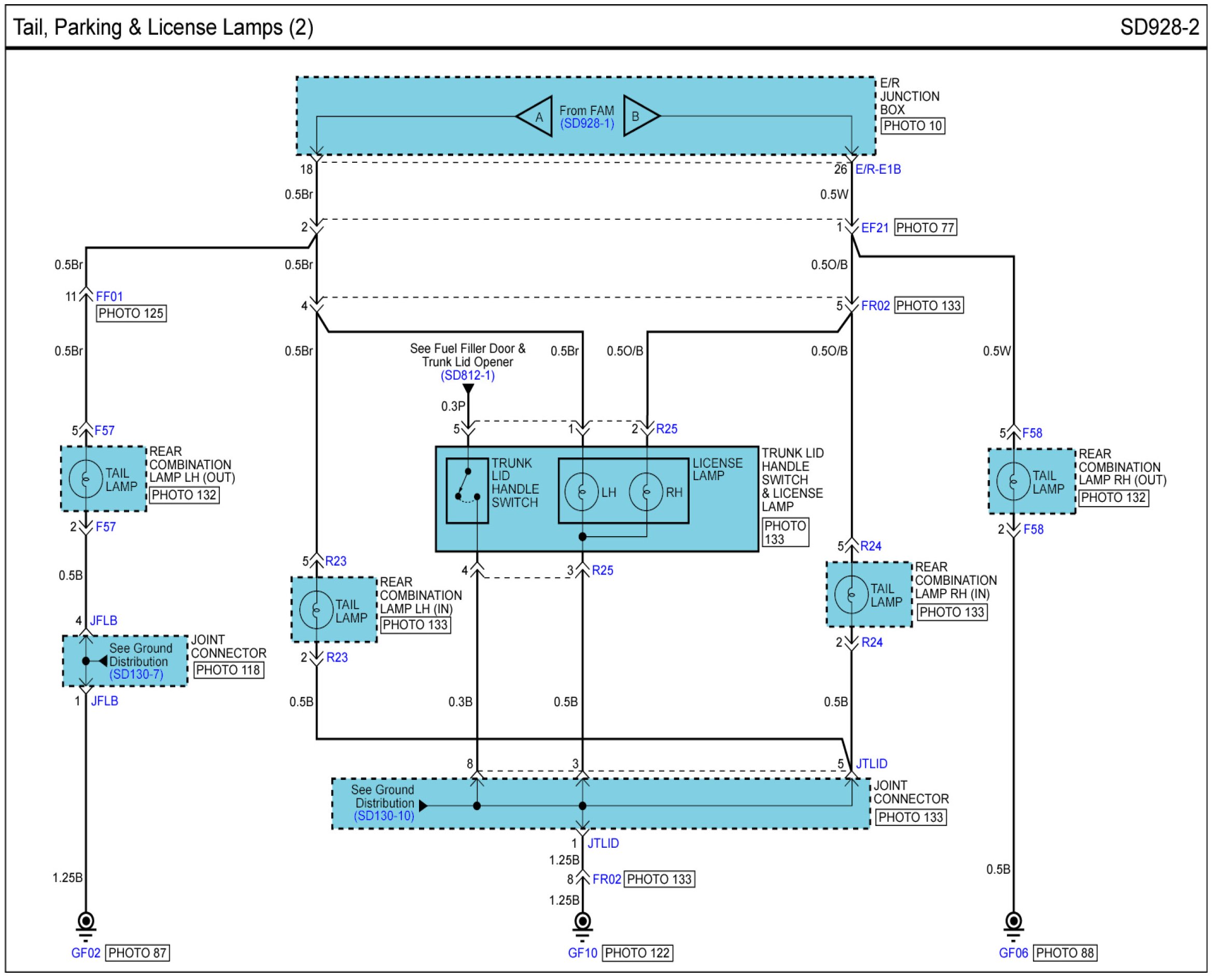Click the tail lamp bulb in RH (IN)
Viewport: 1215px width, 980px height.
(x=851, y=594)
